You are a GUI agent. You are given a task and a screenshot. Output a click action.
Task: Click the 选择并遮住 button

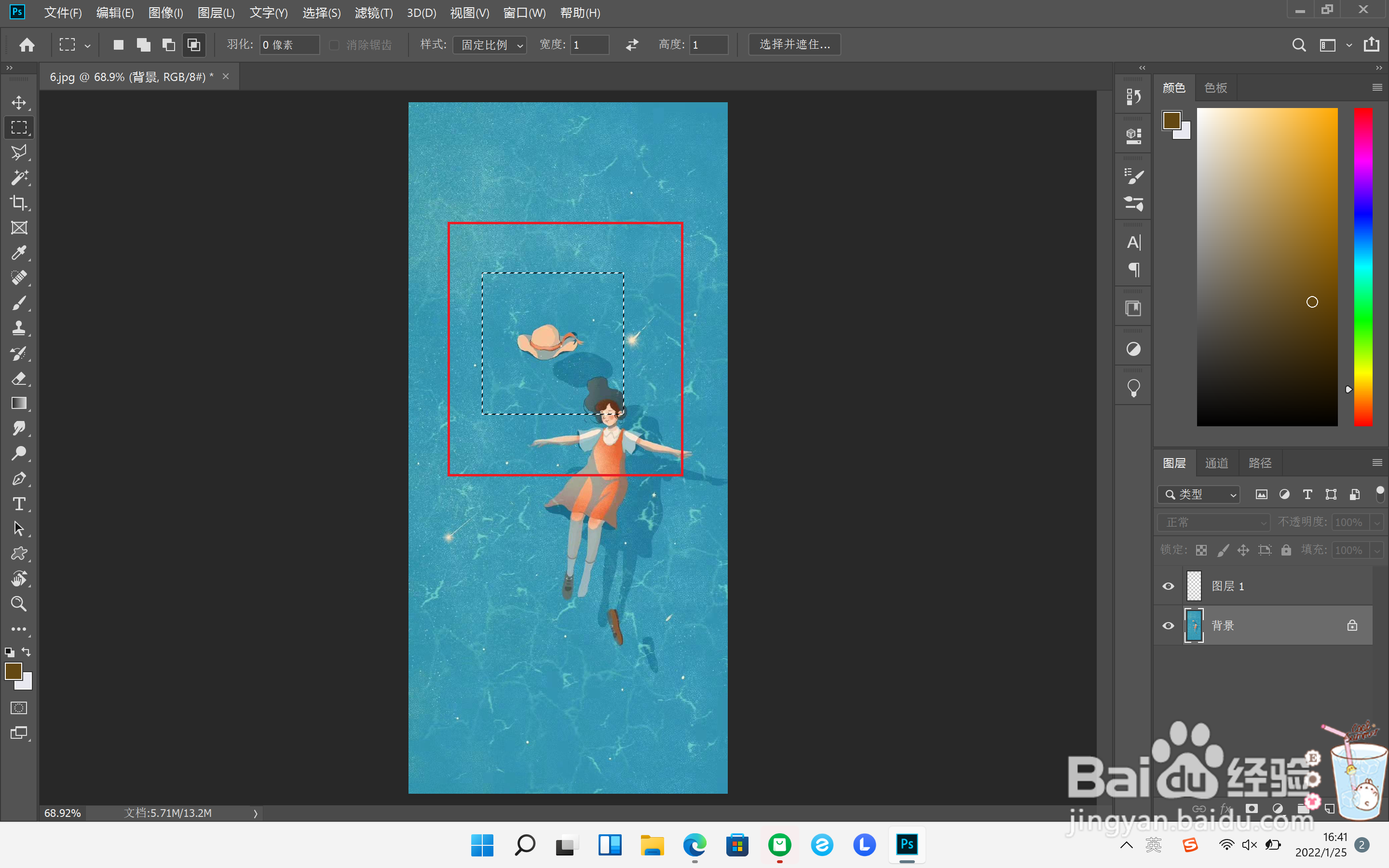[x=794, y=45]
